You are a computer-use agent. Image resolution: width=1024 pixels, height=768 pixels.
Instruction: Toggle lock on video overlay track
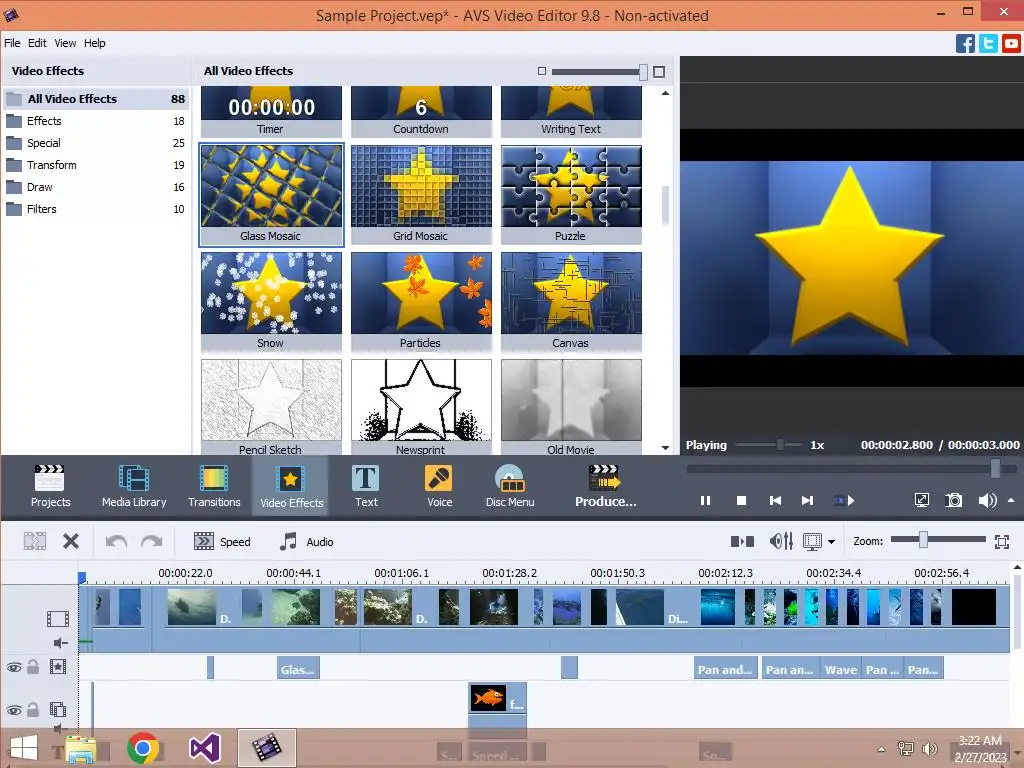33,710
